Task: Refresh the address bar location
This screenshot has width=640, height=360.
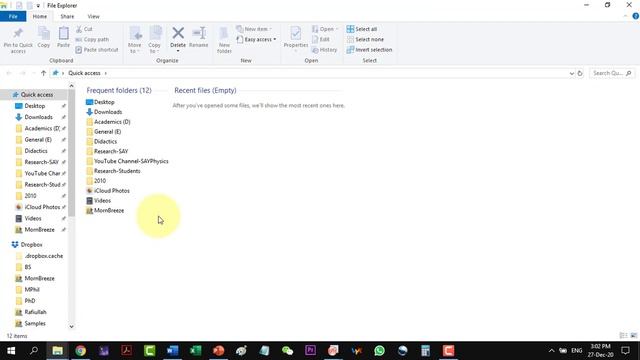Action: point(580,73)
